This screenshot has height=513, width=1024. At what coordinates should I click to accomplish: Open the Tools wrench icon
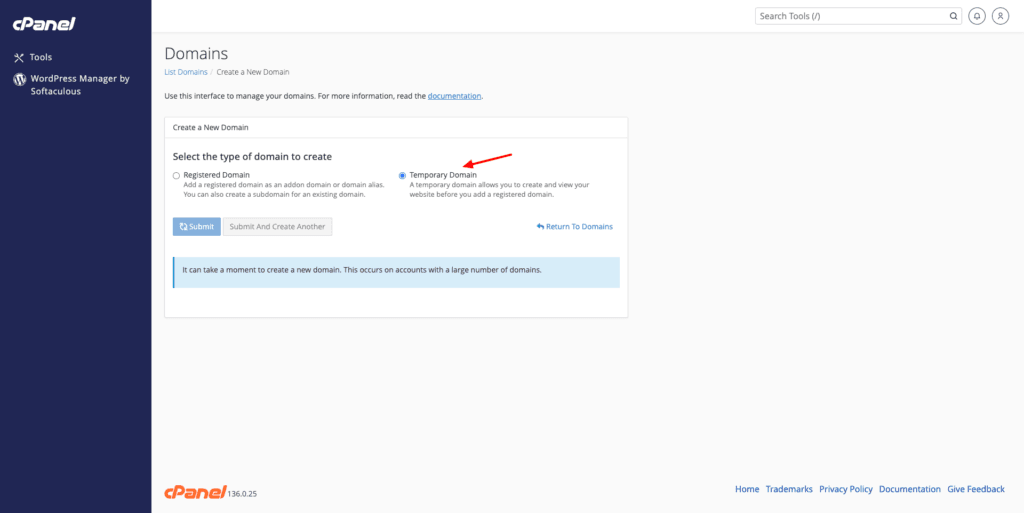(x=19, y=57)
